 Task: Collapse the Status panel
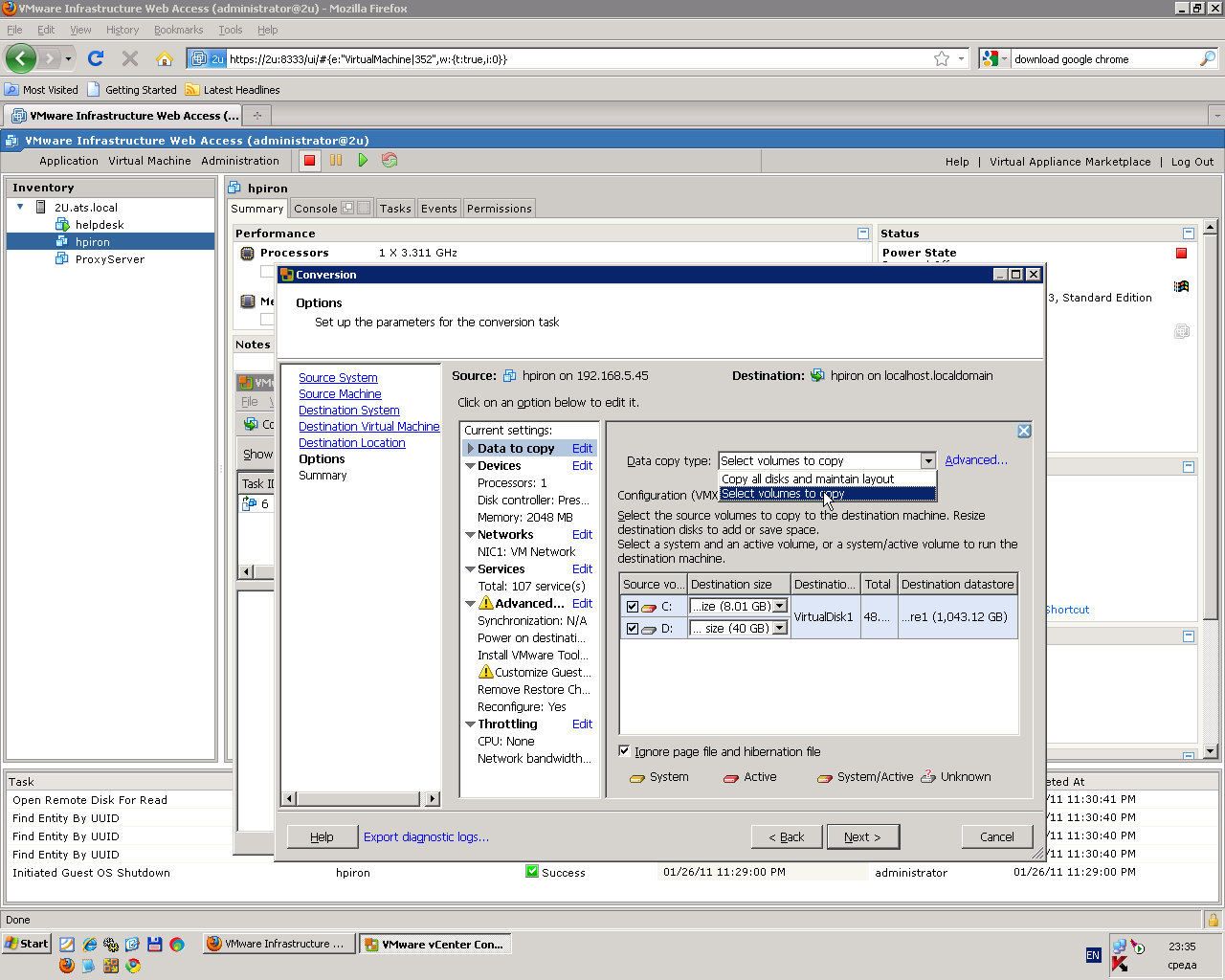[x=1189, y=234]
